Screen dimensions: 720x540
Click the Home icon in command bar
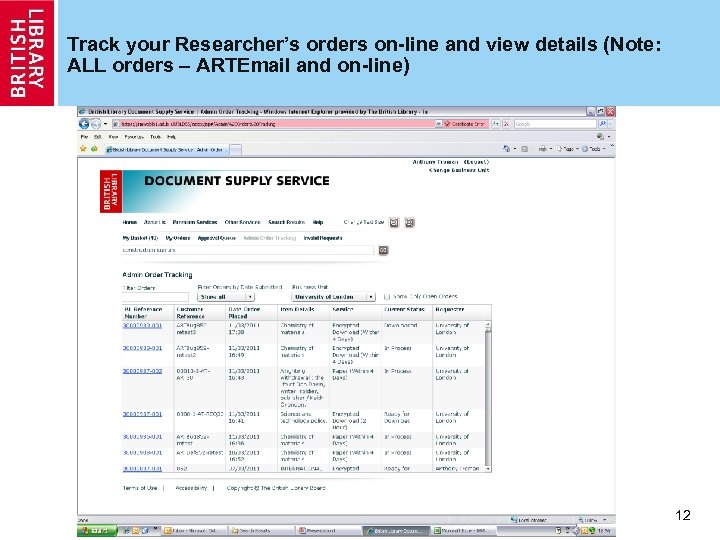click(x=506, y=149)
